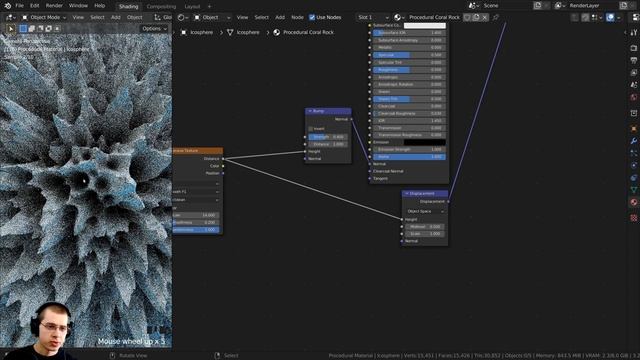640x360 pixels.
Task: Open the Help menu
Action: [x=100, y=6]
